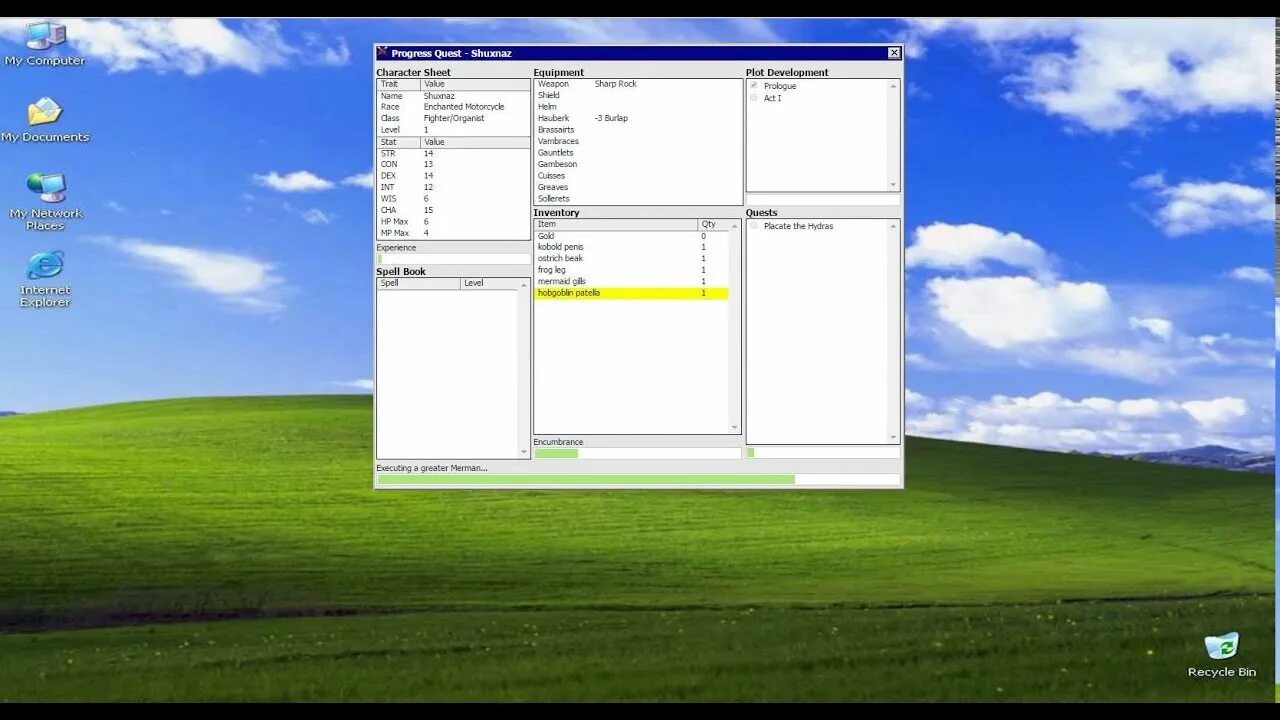Select the mermaid gills inventory row
1280x720 pixels.
point(632,282)
